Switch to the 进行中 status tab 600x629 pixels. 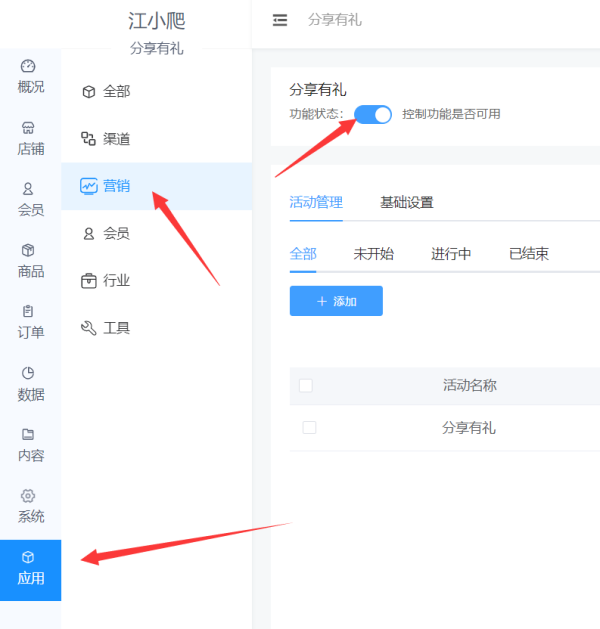click(451, 254)
